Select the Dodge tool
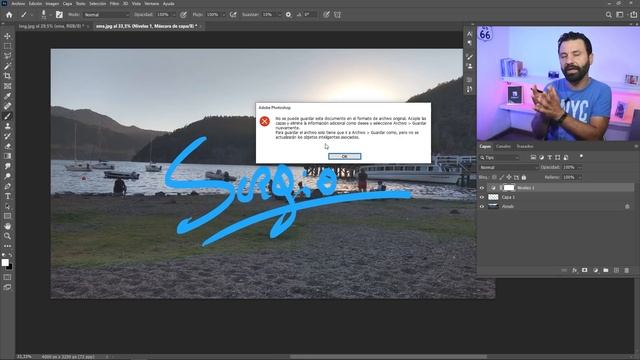 pyautogui.click(x=7, y=176)
